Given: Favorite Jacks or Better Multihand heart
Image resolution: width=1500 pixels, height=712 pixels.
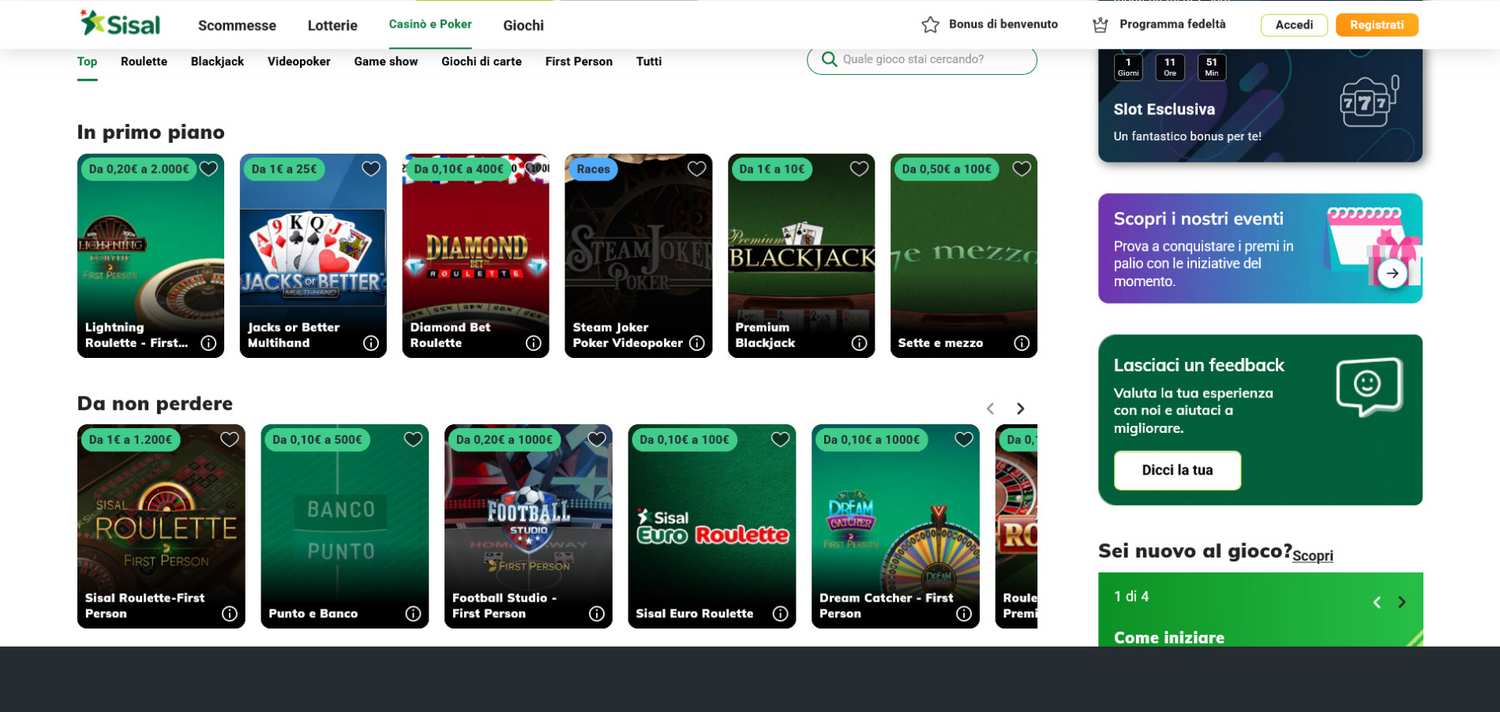Looking at the screenshot, I should 371,169.
